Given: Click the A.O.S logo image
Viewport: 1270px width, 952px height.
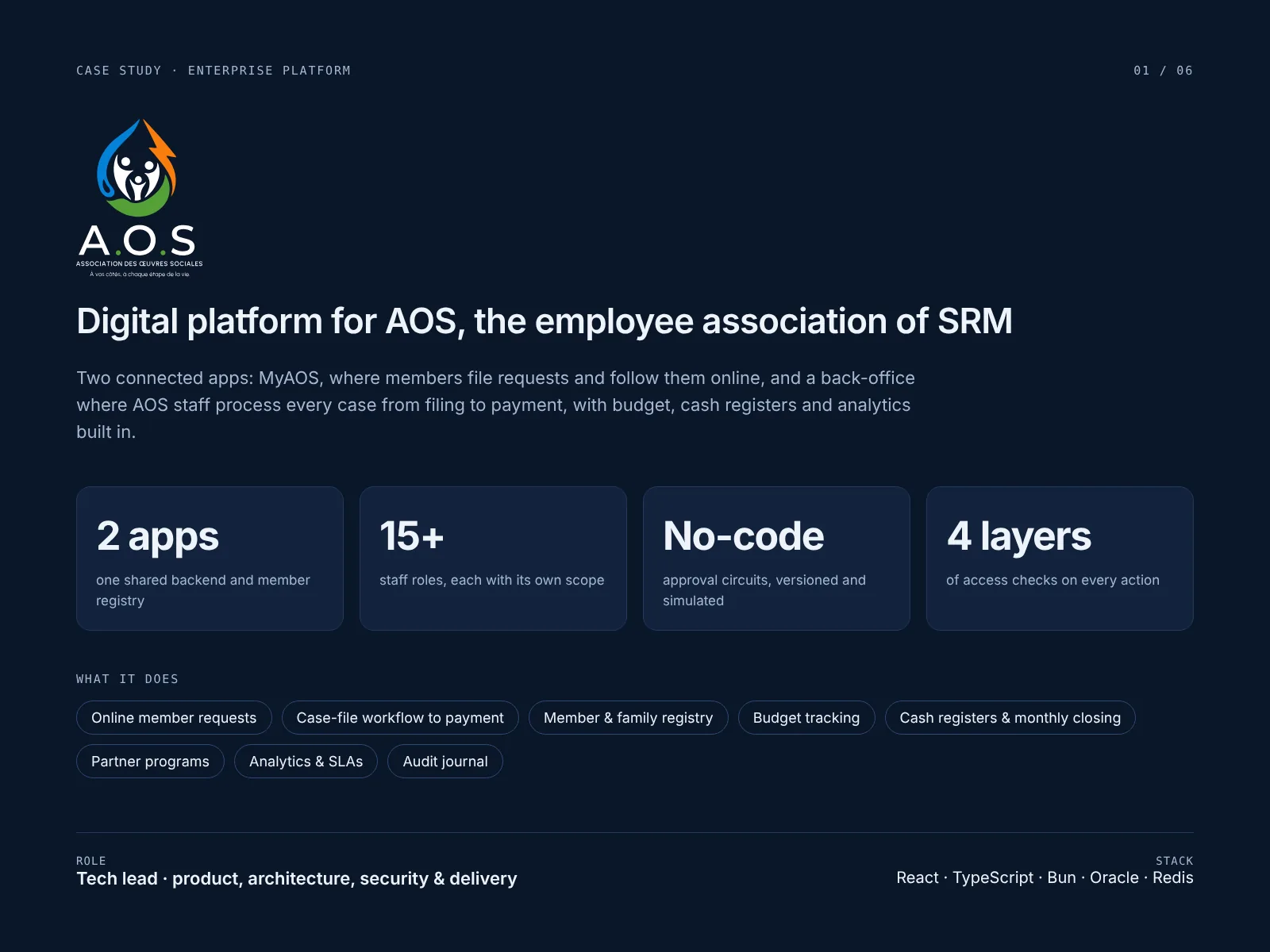Looking at the screenshot, I should pos(140,198).
